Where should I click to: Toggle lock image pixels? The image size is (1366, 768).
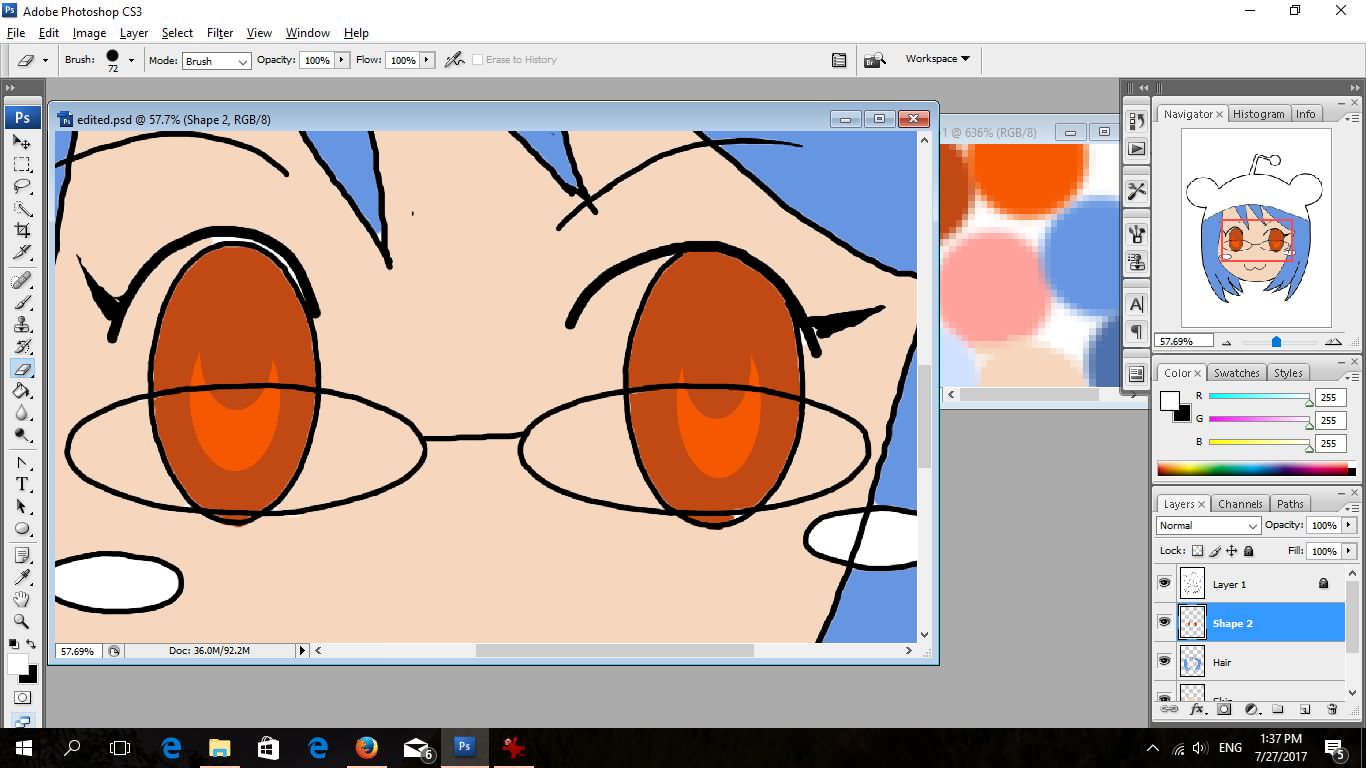click(1215, 551)
